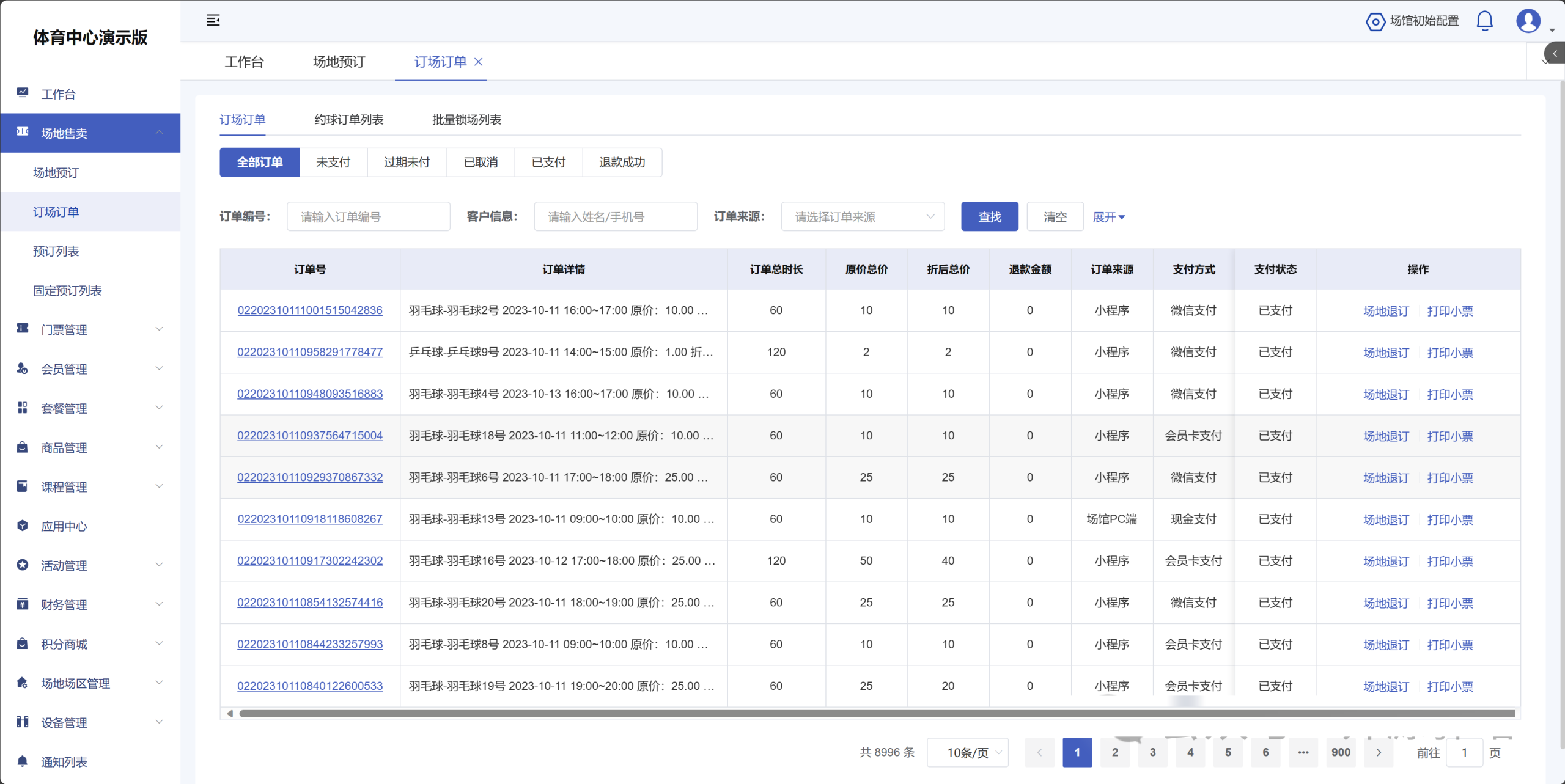Click the 通知列表 bell icon in sidebar

point(23,761)
